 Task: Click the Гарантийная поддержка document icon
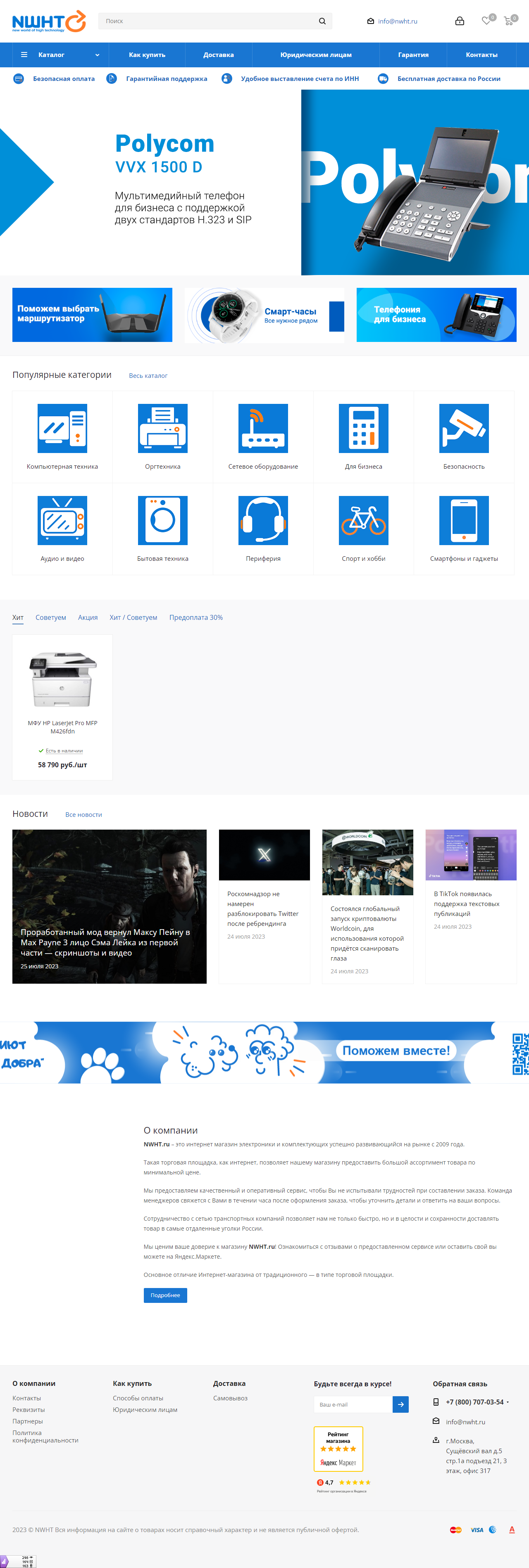pos(112,78)
